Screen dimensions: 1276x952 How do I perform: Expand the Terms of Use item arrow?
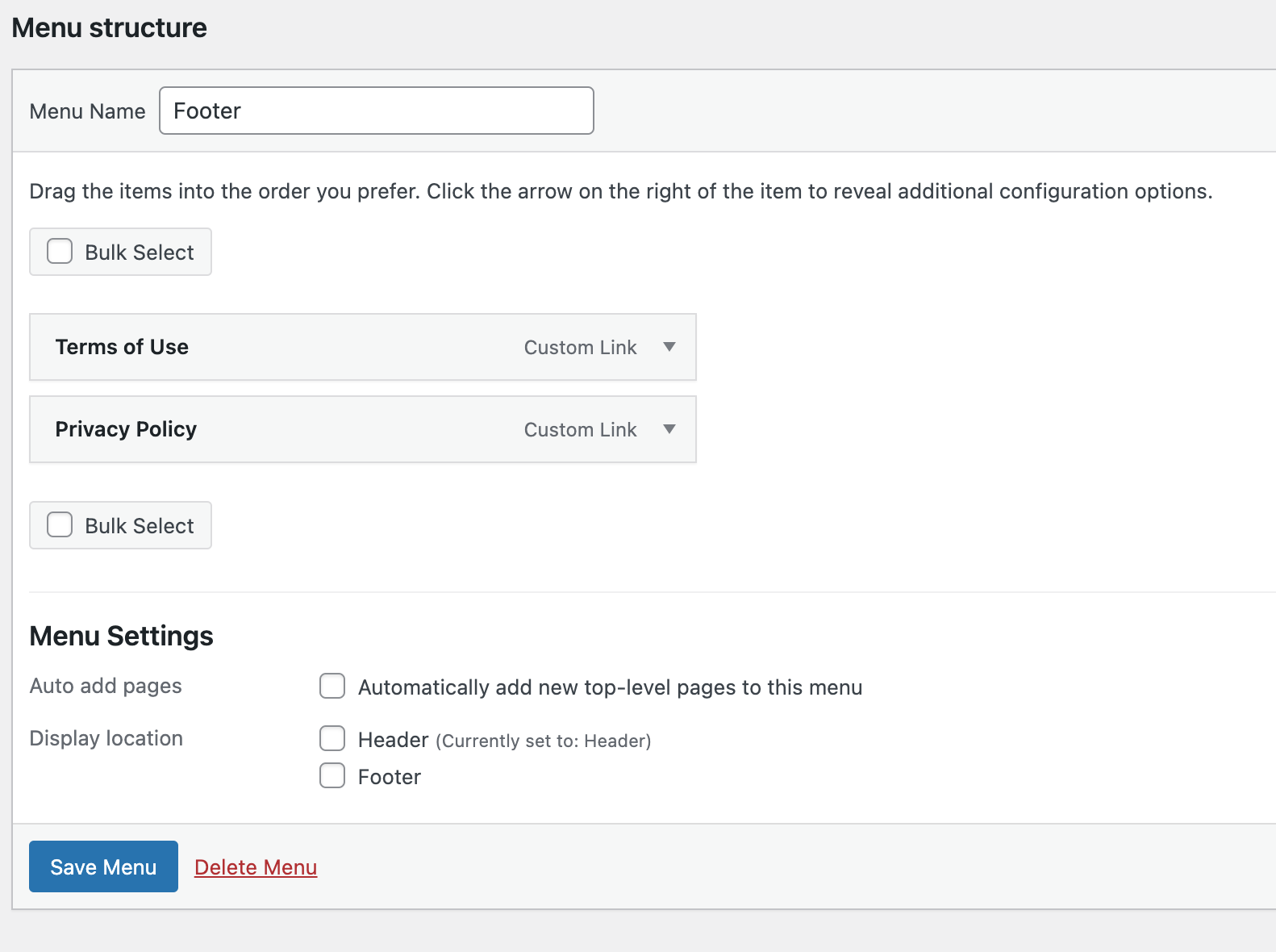669,347
